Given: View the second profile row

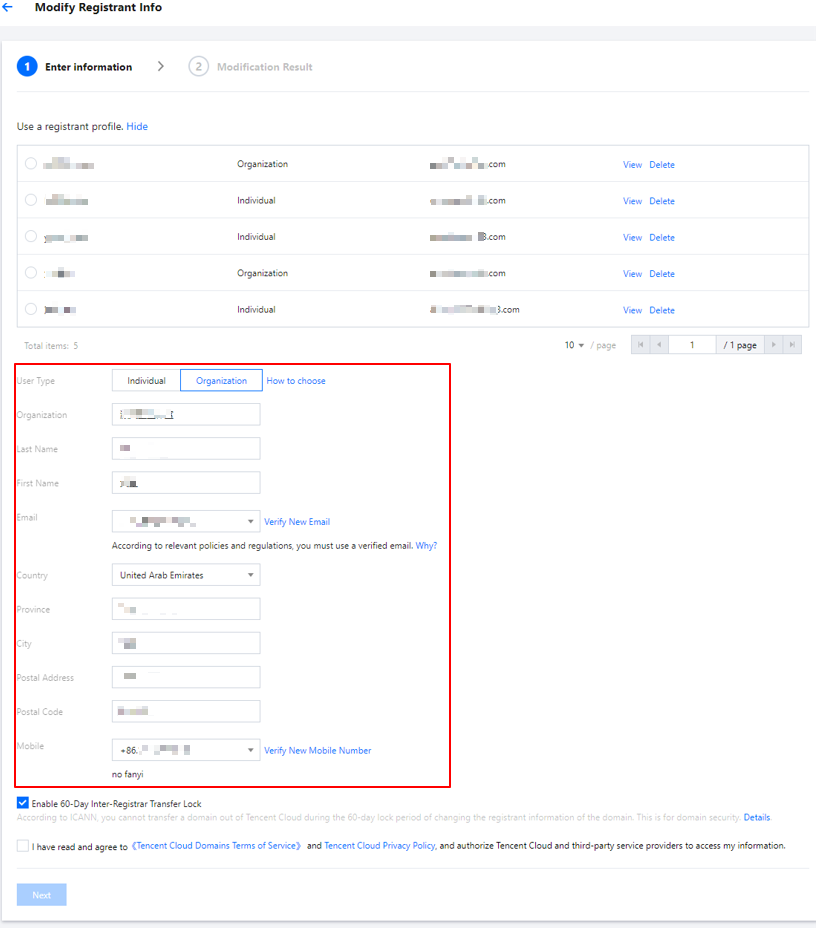Looking at the screenshot, I should coord(632,201).
